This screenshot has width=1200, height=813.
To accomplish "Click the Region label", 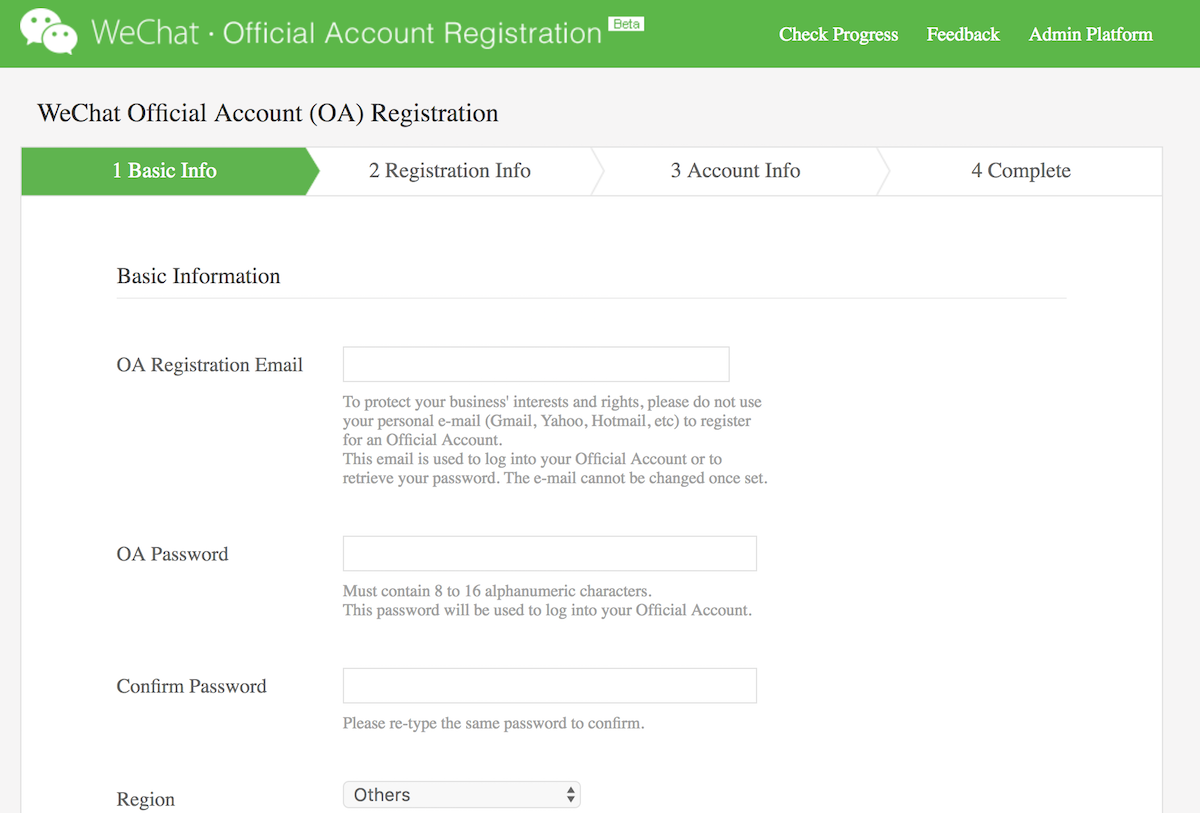I will tap(146, 800).
